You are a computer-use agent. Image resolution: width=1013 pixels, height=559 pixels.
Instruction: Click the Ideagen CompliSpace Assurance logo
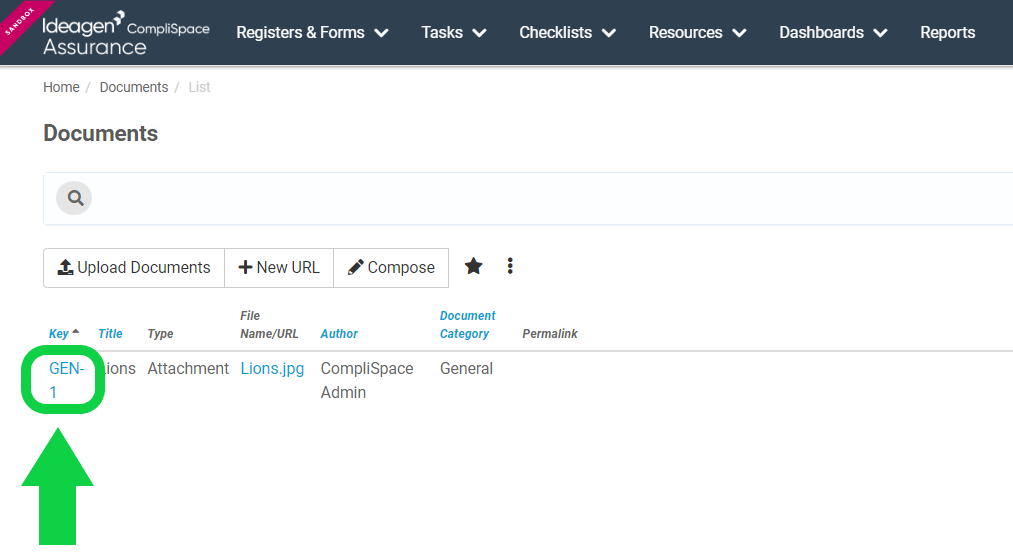coord(125,33)
